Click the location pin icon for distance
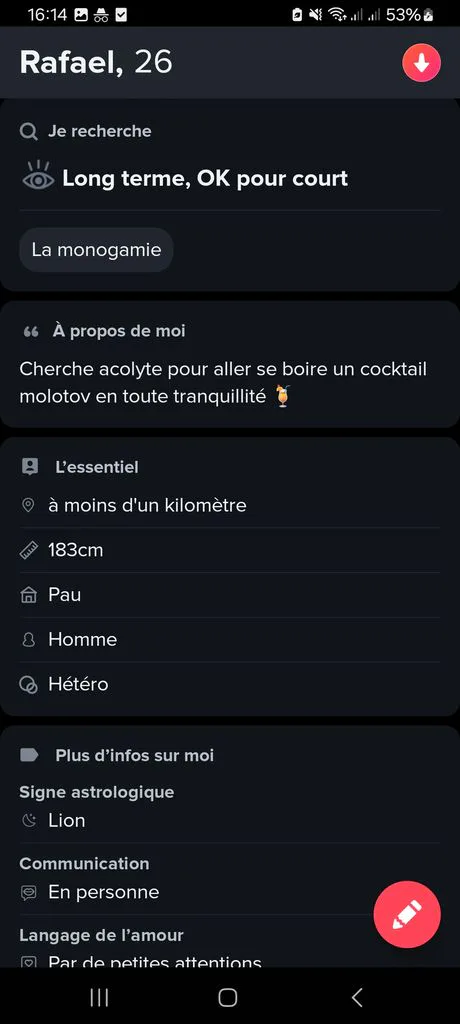 coord(28,505)
